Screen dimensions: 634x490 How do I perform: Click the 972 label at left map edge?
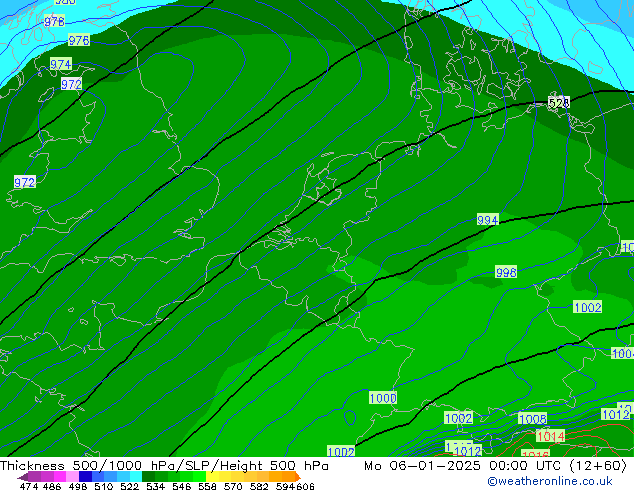pos(25,182)
